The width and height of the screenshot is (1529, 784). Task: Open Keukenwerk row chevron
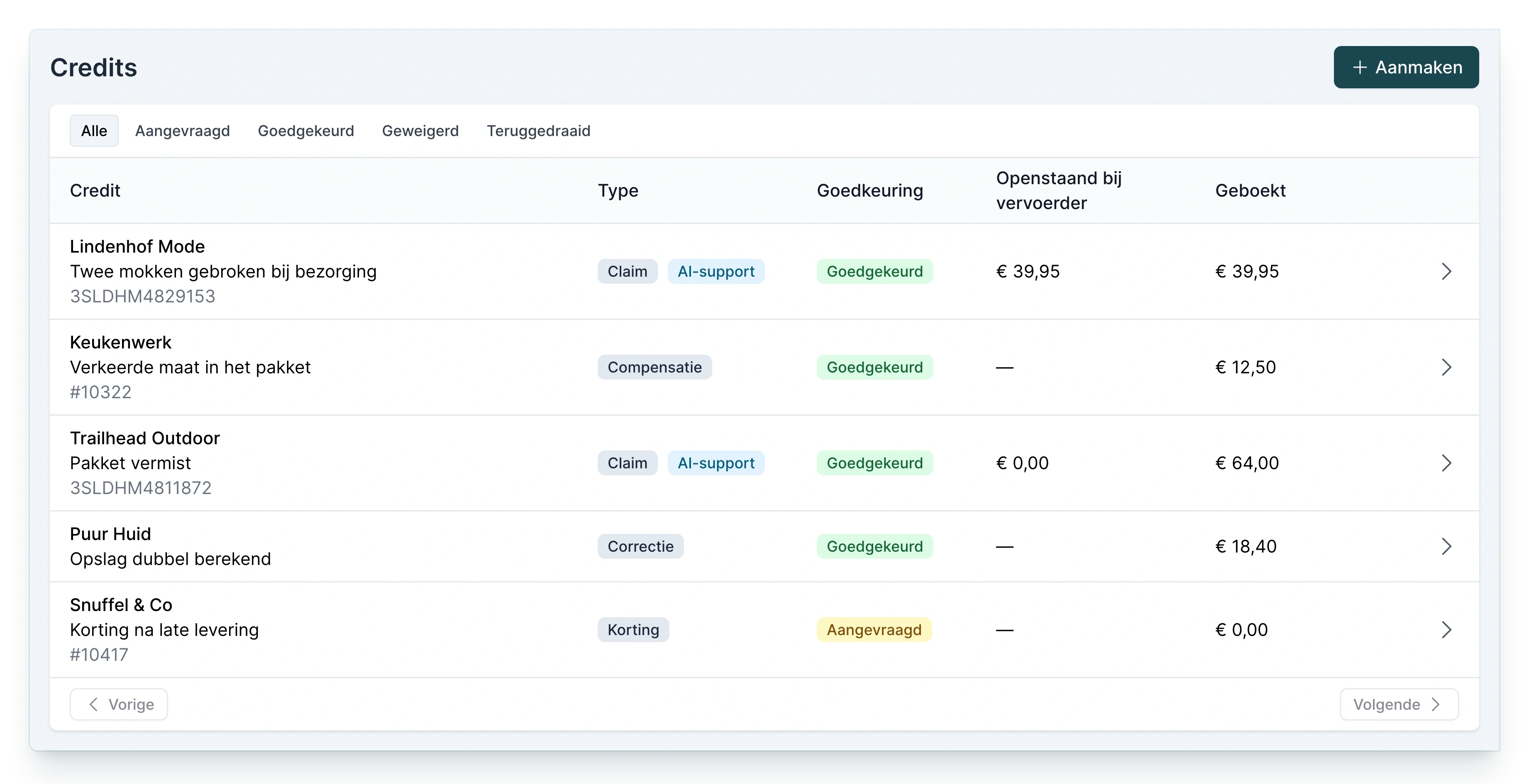click(1446, 367)
